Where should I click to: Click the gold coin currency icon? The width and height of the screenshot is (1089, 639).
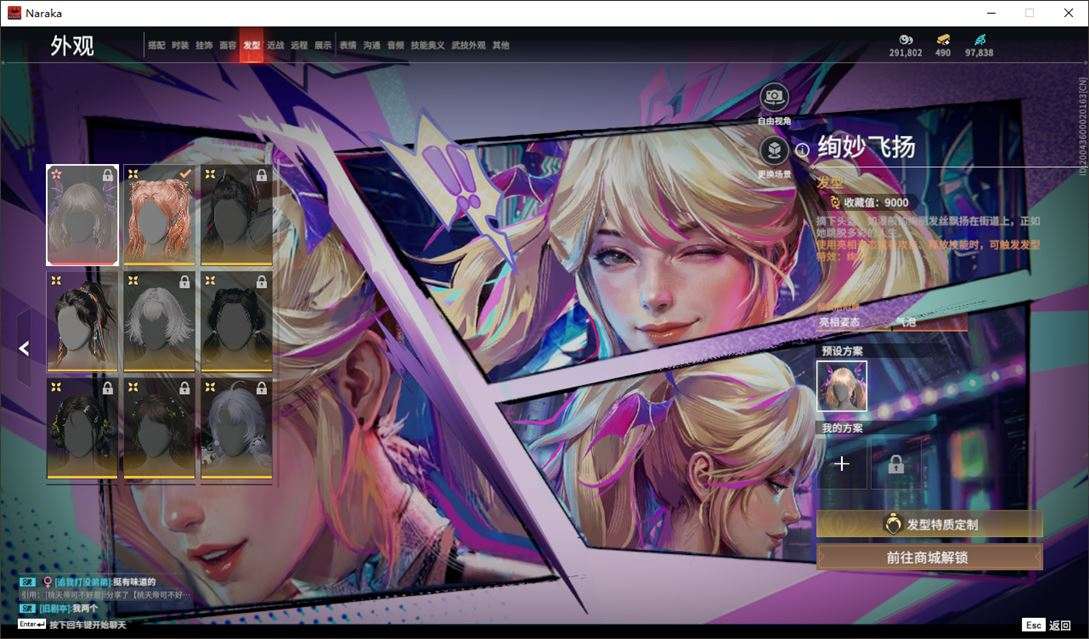[906, 40]
